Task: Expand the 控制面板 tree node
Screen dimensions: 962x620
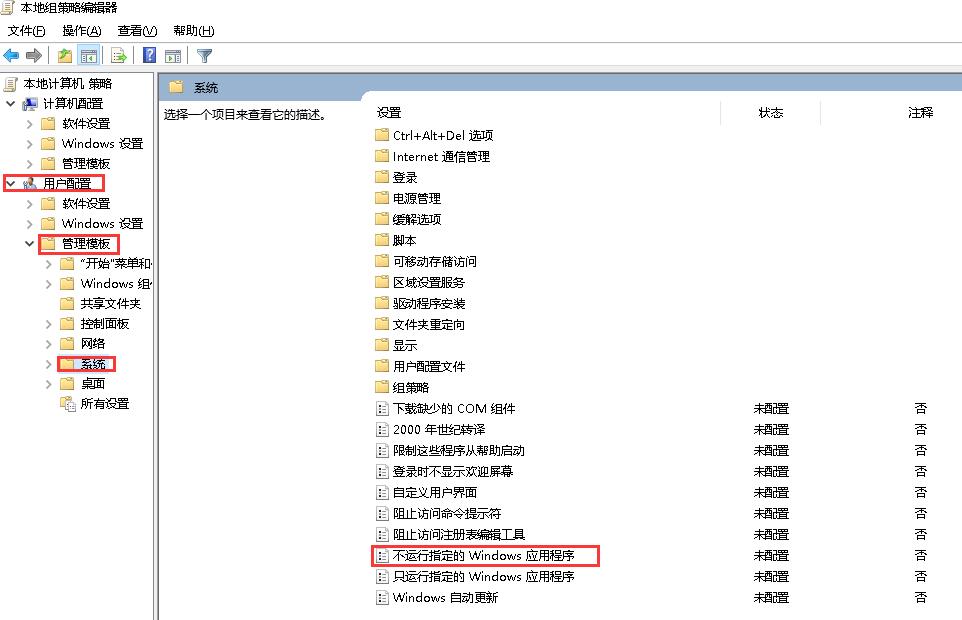Action: 48,324
